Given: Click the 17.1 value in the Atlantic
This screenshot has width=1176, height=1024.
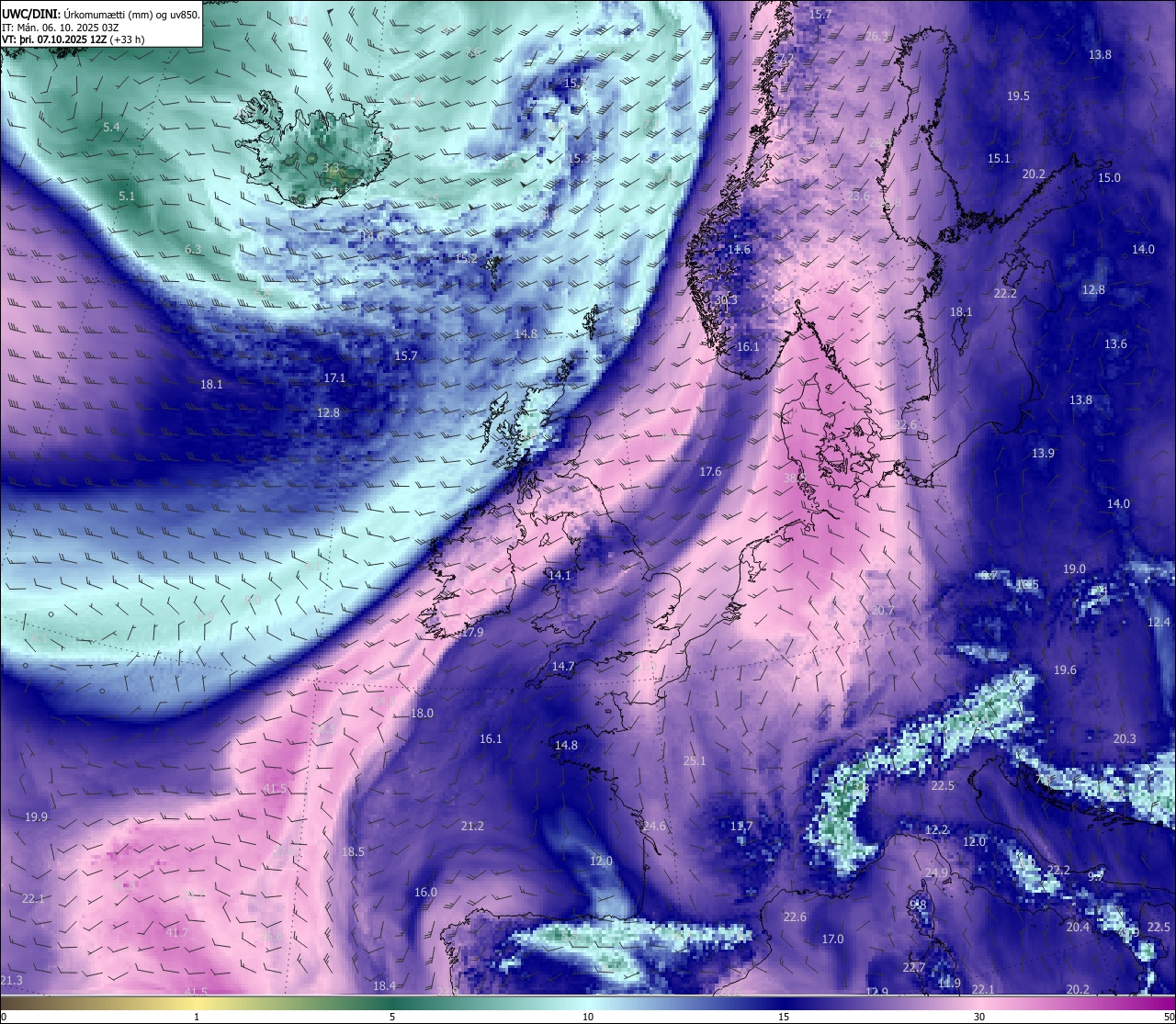Looking at the screenshot, I should pyautogui.click(x=334, y=377).
